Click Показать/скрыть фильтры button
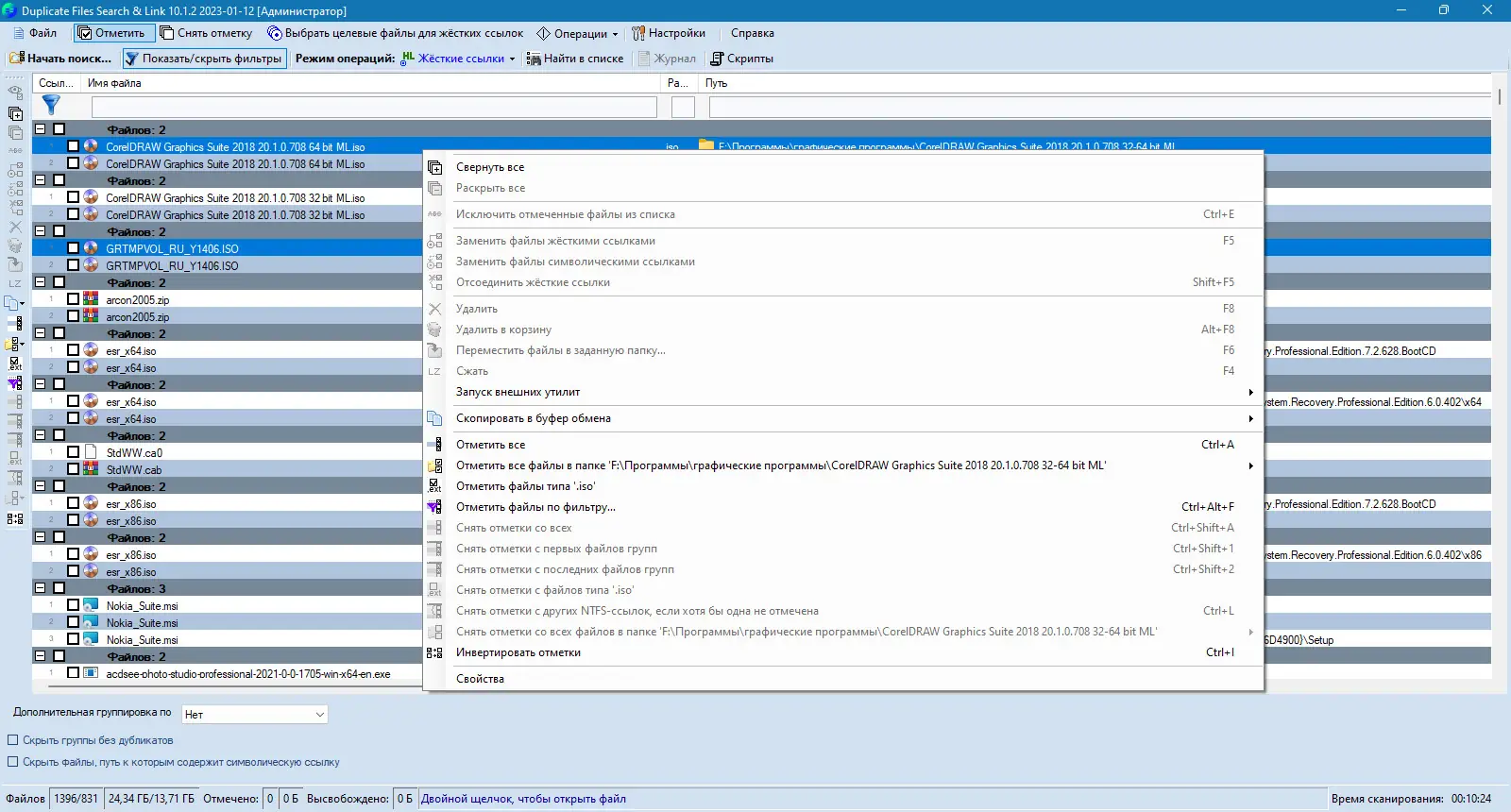The width and height of the screenshot is (1511, 812). (x=204, y=59)
